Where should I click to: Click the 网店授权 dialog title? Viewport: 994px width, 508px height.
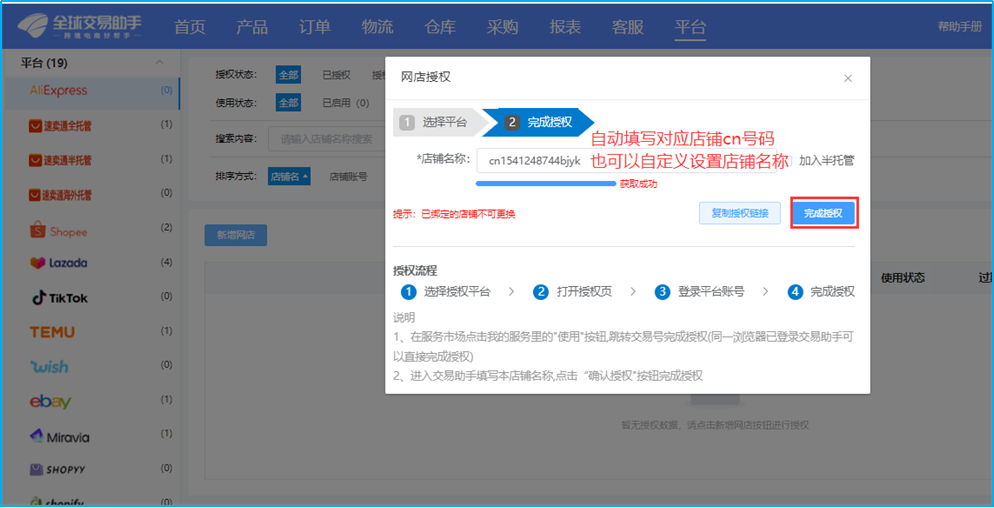pos(426,77)
